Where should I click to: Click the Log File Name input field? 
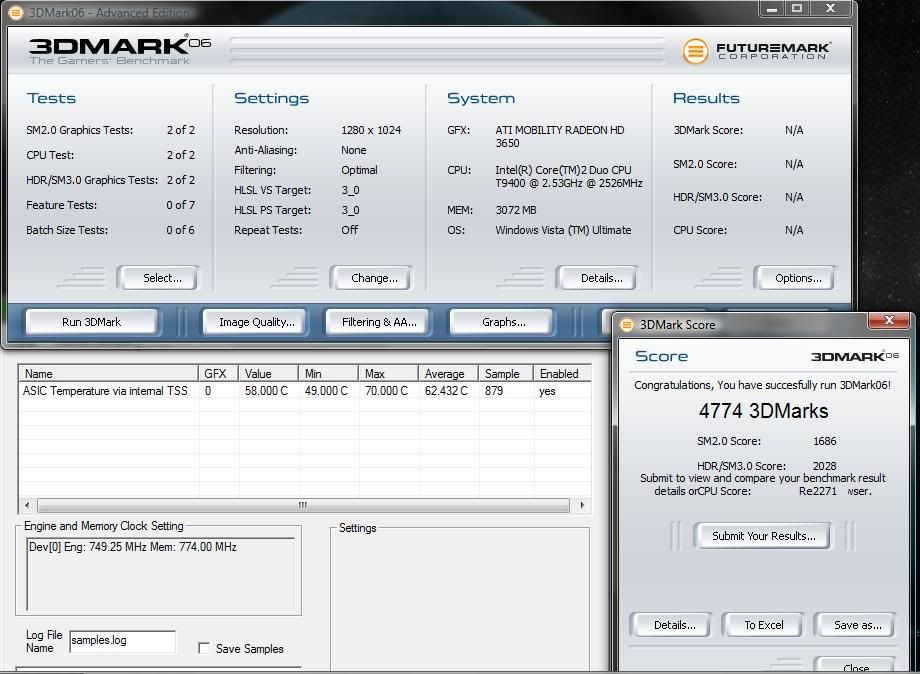pos(122,641)
